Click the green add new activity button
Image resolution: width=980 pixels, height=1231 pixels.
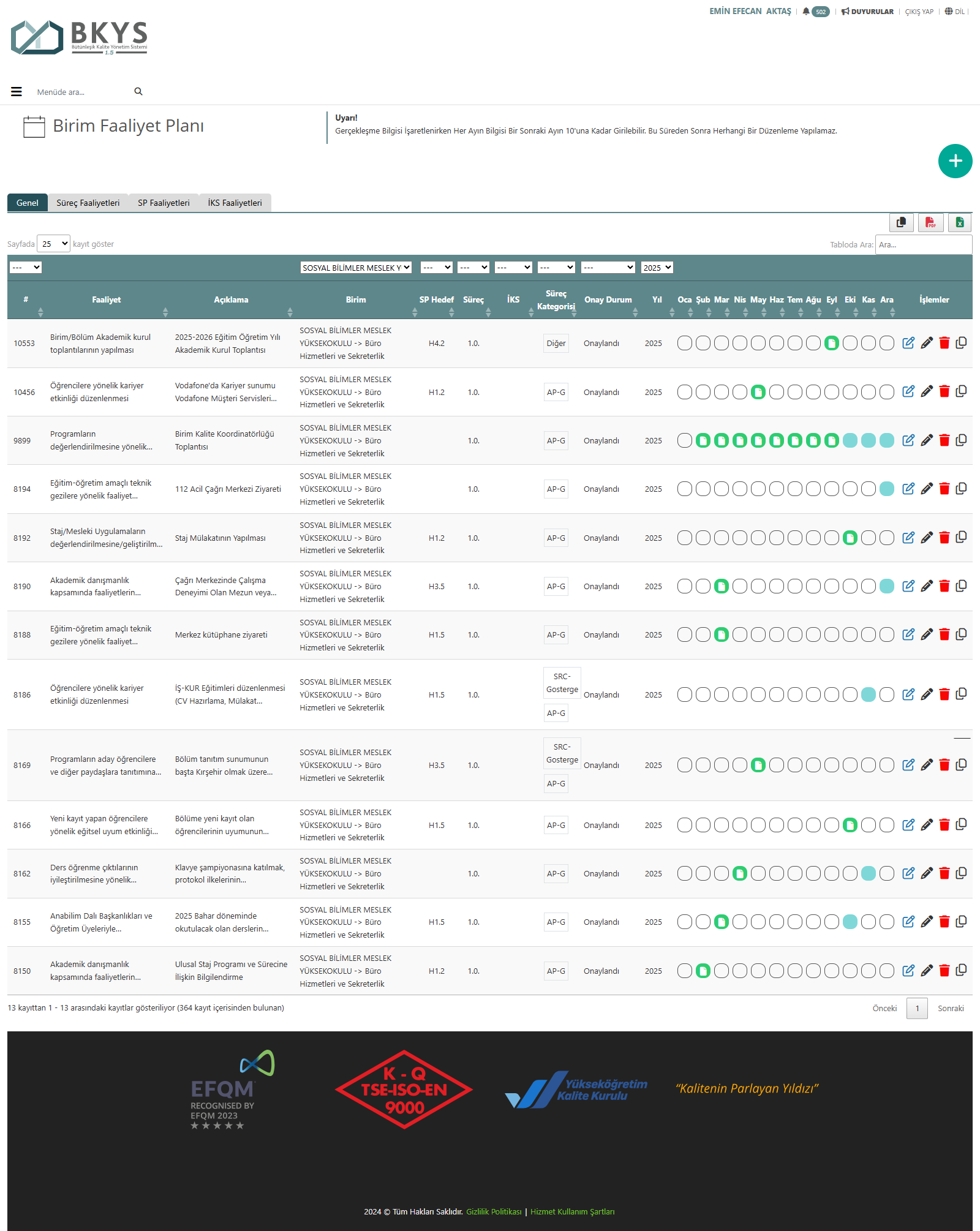pyautogui.click(x=955, y=161)
